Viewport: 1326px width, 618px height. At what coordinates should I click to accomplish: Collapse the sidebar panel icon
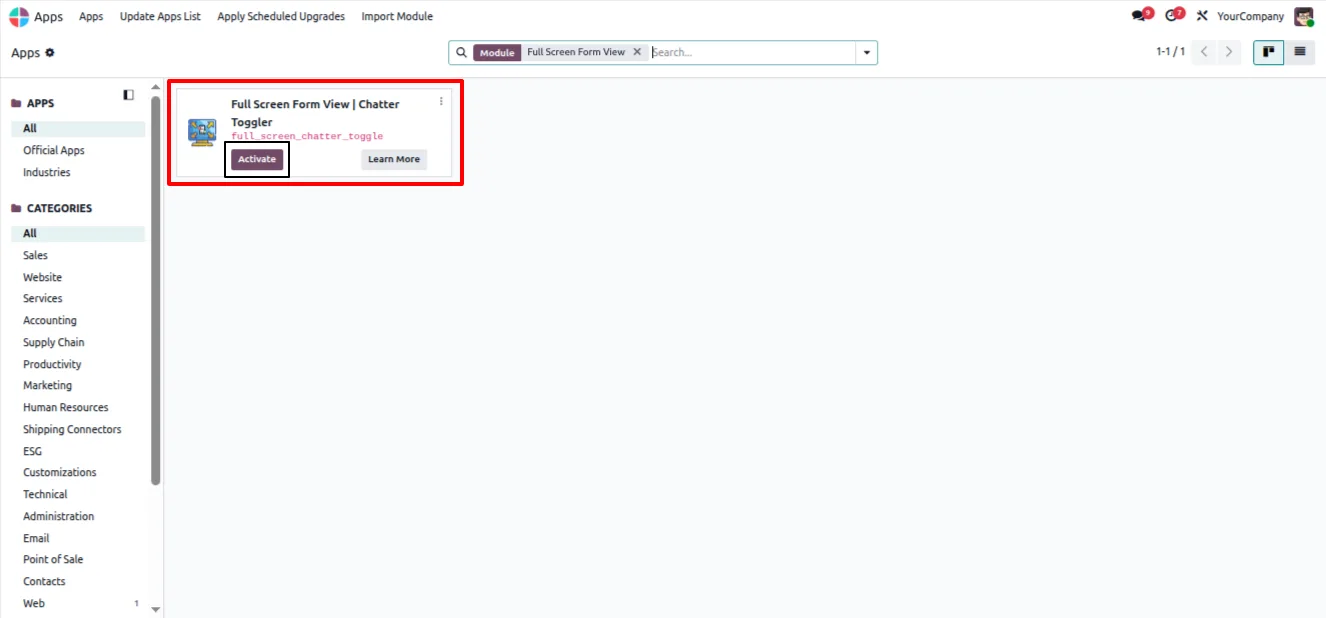click(x=128, y=95)
